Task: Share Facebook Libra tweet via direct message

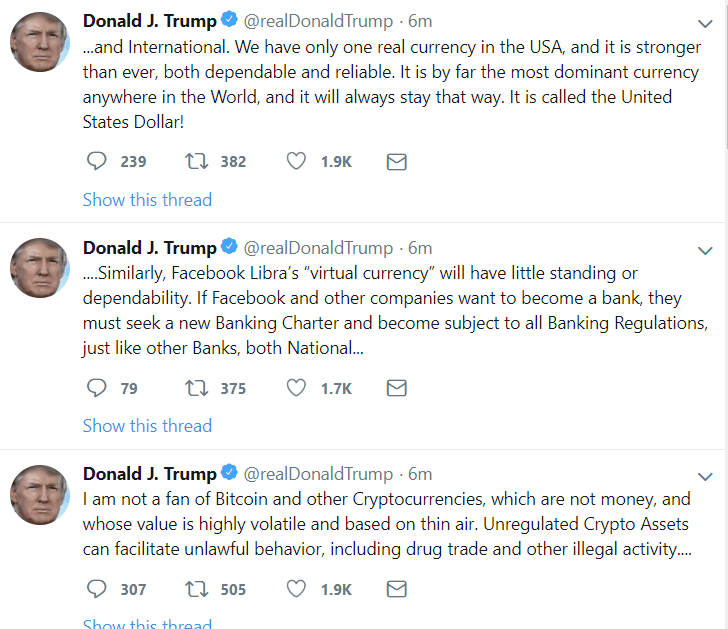Action: (x=396, y=388)
